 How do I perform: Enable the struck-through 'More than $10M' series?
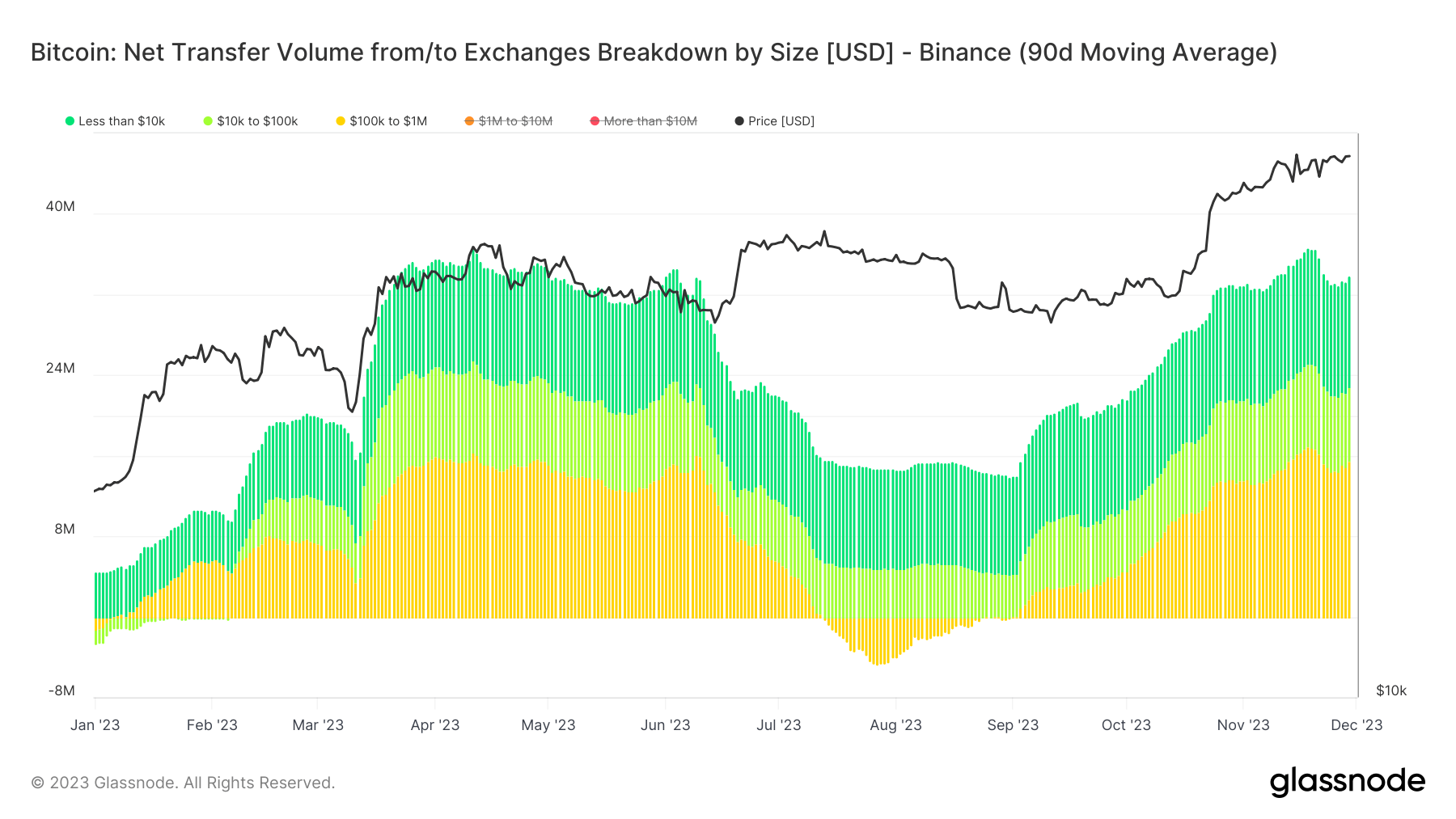tap(643, 121)
